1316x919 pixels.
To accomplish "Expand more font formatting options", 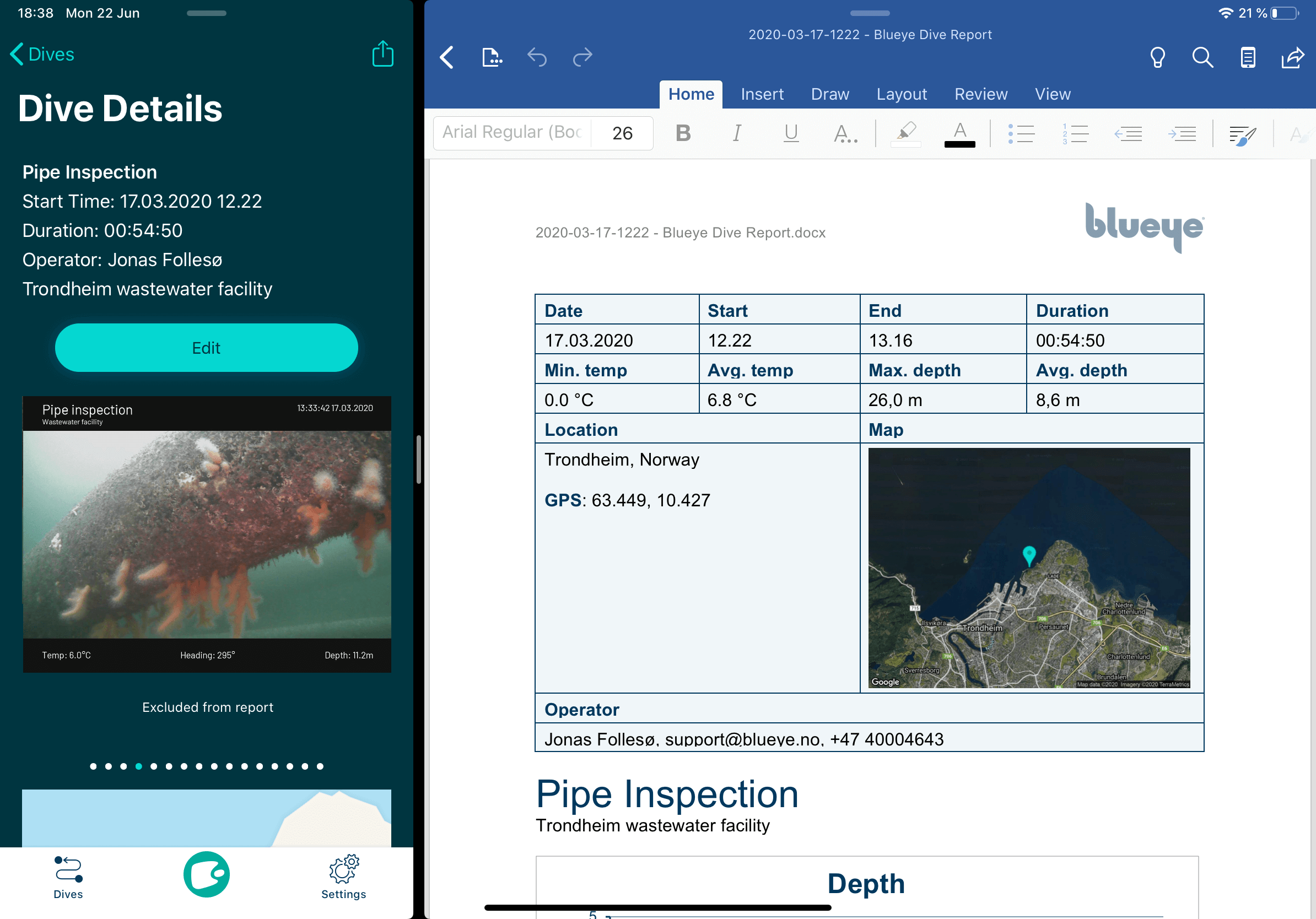I will [x=845, y=134].
